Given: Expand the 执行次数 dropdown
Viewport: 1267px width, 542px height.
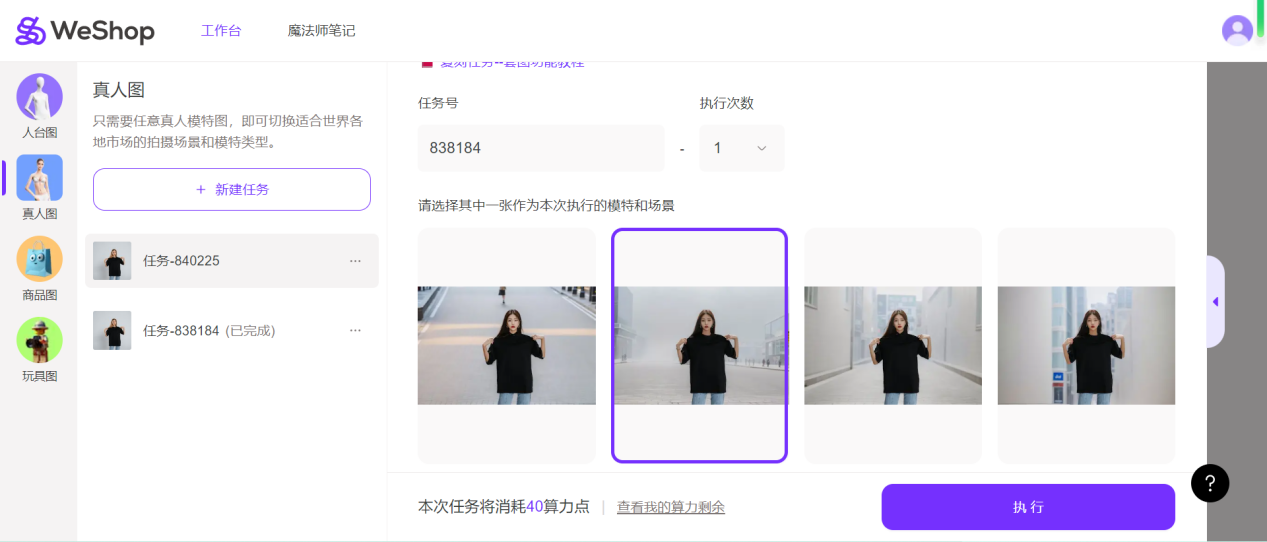Looking at the screenshot, I should 741,148.
